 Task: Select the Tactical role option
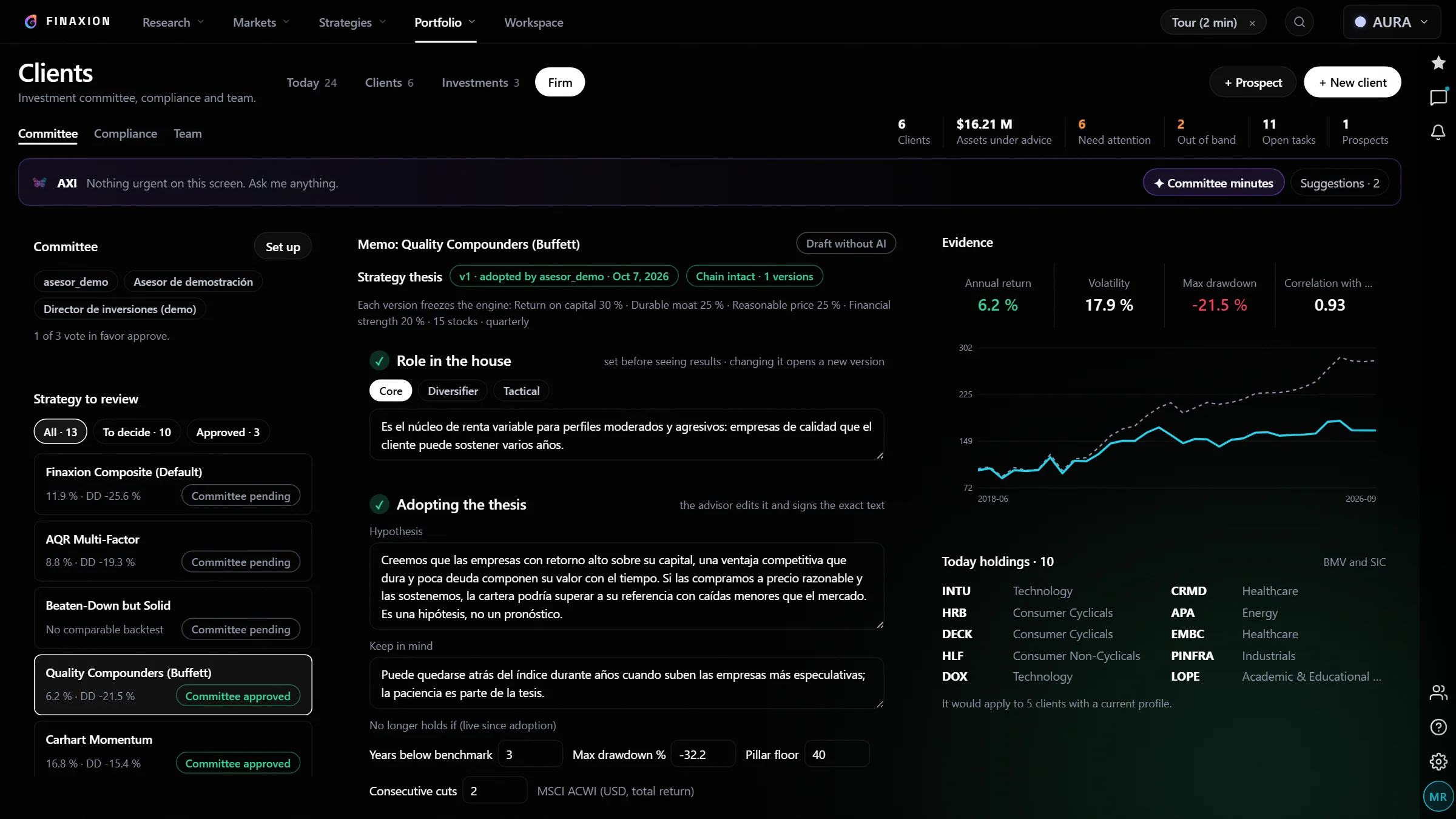[521, 391]
